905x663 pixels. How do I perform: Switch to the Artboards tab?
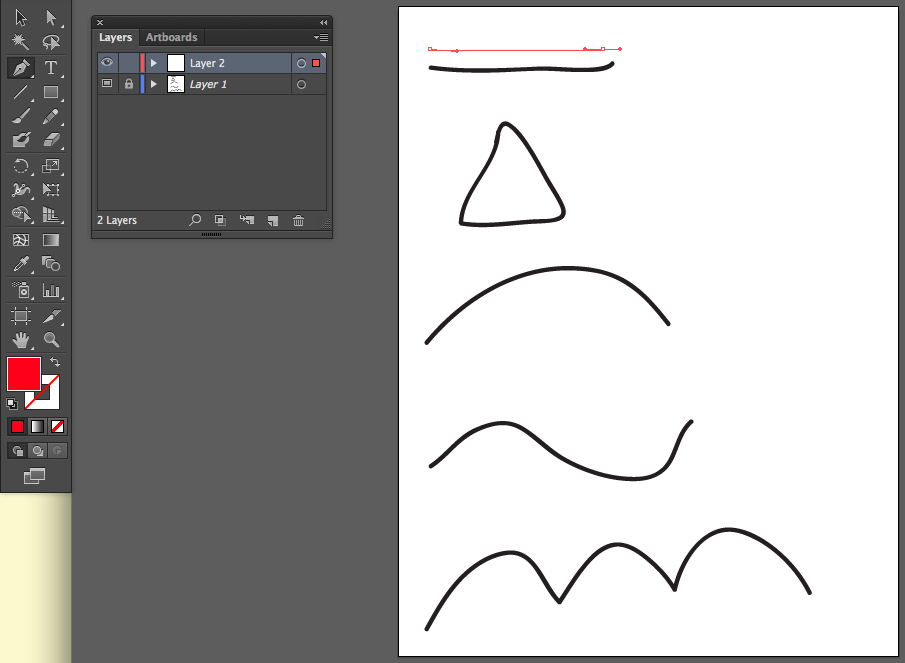click(x=172, y=37)
